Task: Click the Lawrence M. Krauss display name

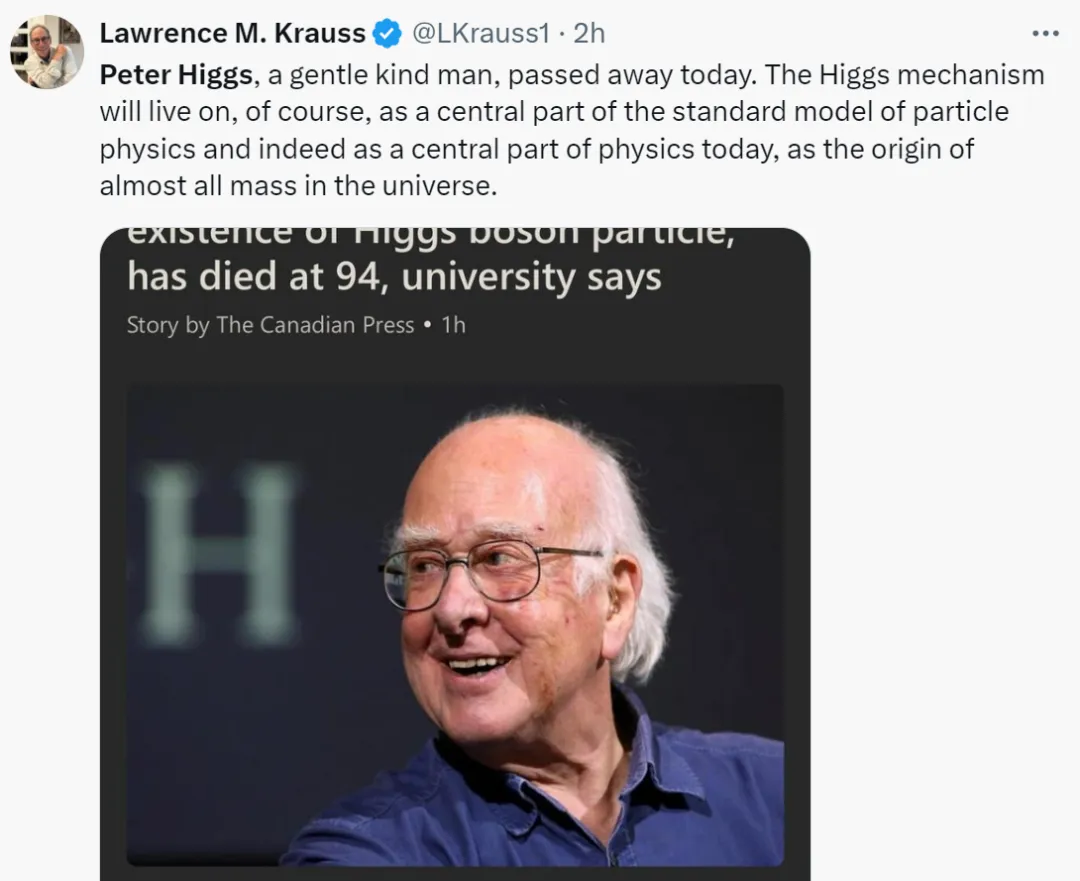Action: (232, 33)
